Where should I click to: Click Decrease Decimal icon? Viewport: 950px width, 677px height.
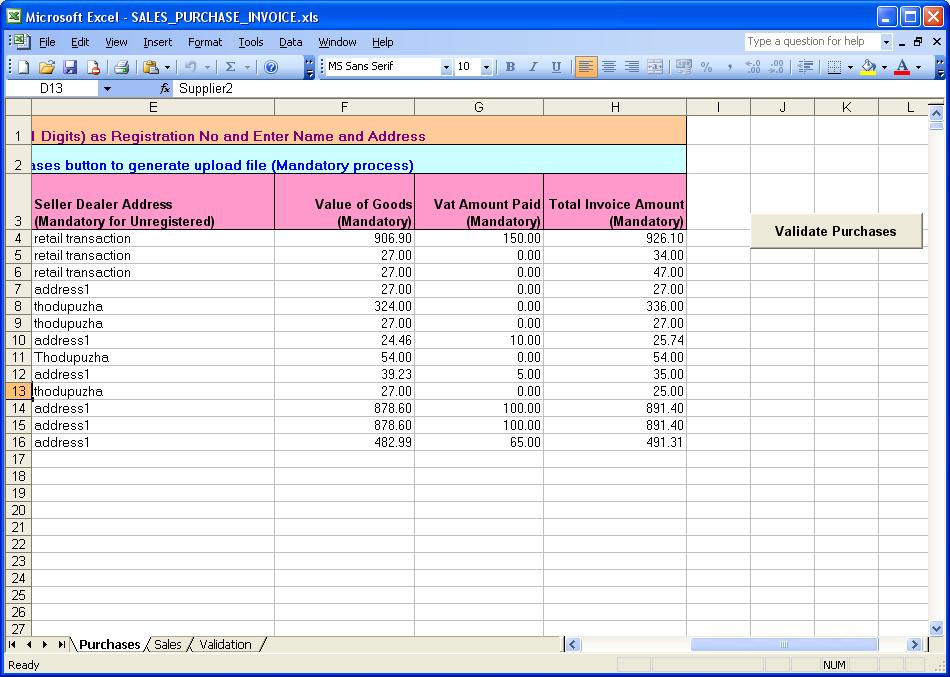(776, 67)
